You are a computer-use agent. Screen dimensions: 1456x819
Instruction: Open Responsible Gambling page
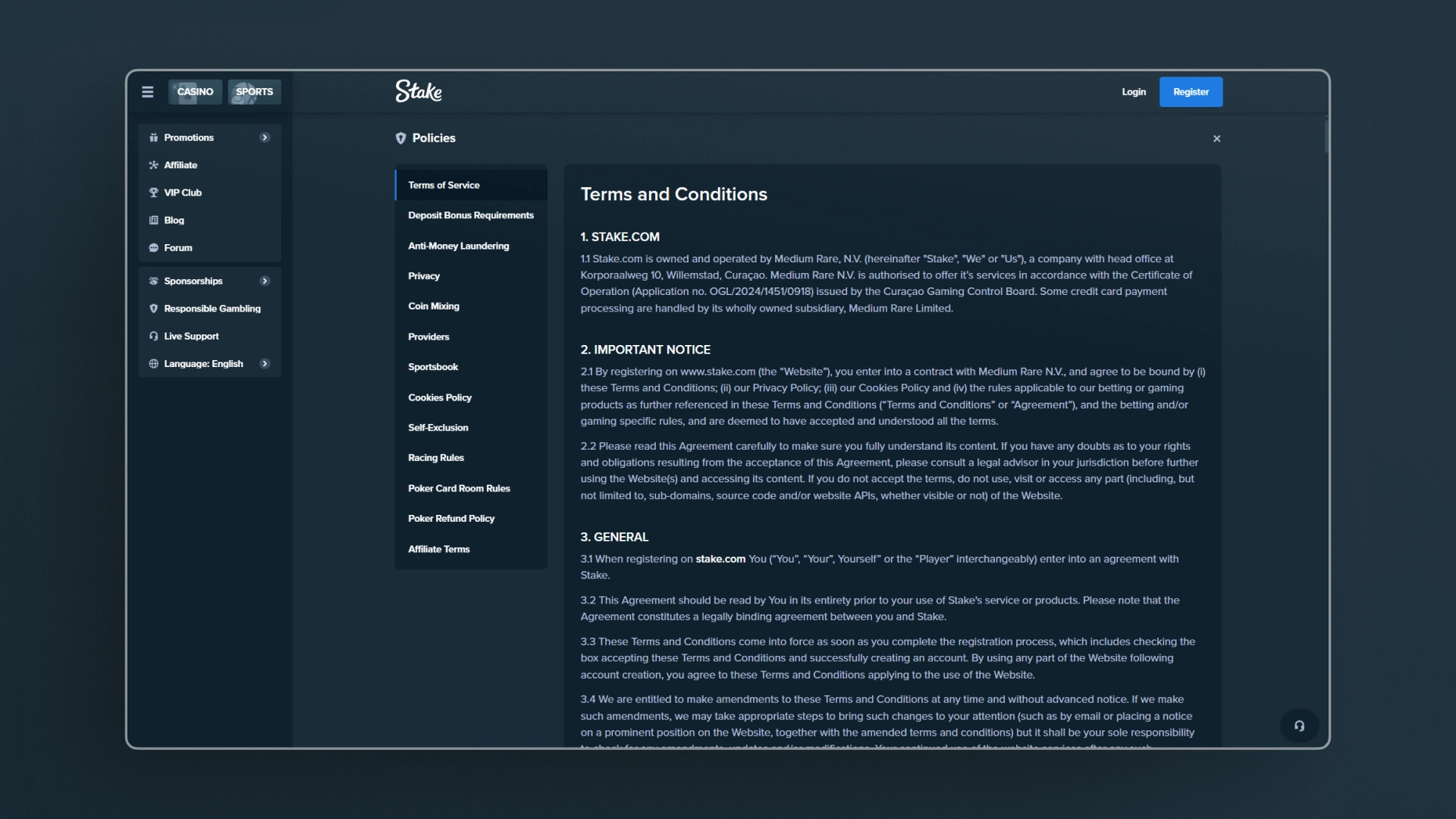209,309
